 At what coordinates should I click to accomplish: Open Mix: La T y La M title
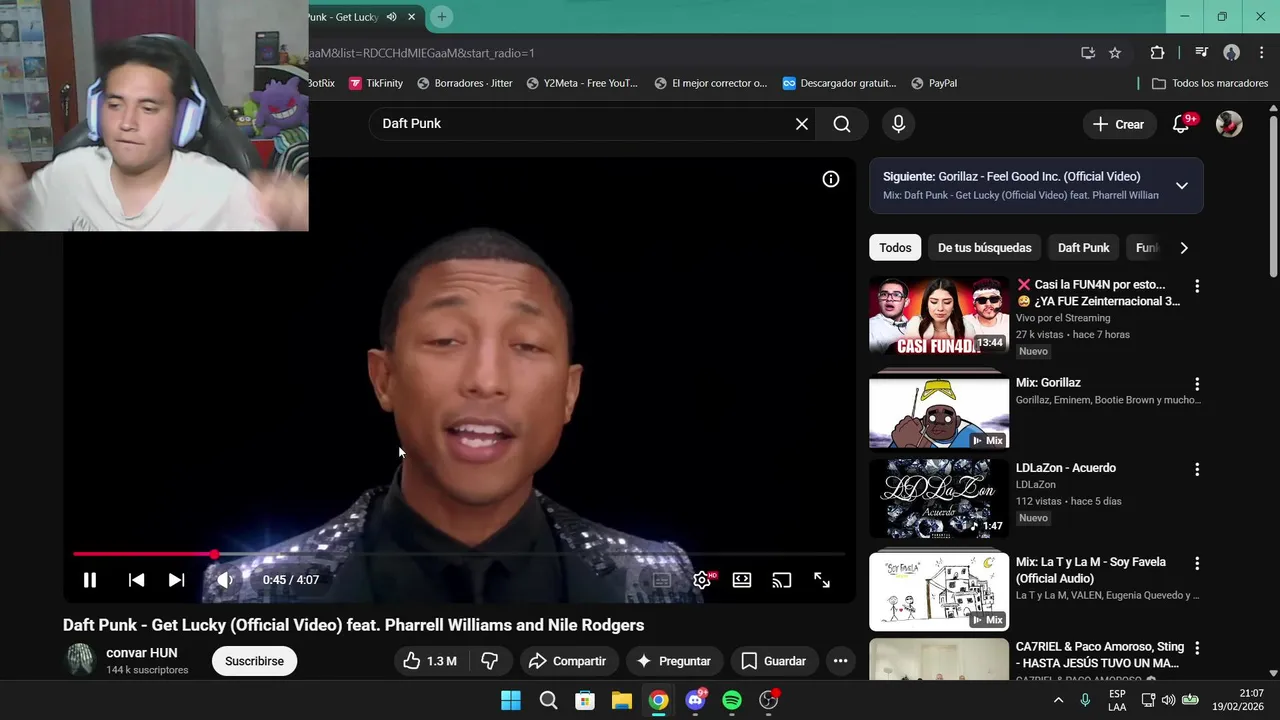(1091, 570)
